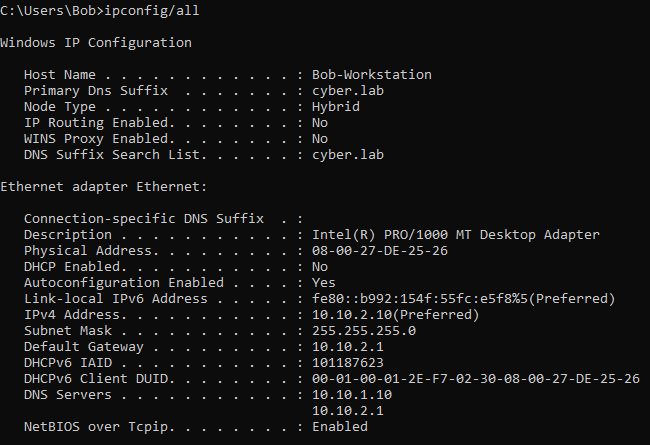
Task: Click the Windows IP Configuration heading
Action: pyautogui.click(x=96, y=43)
